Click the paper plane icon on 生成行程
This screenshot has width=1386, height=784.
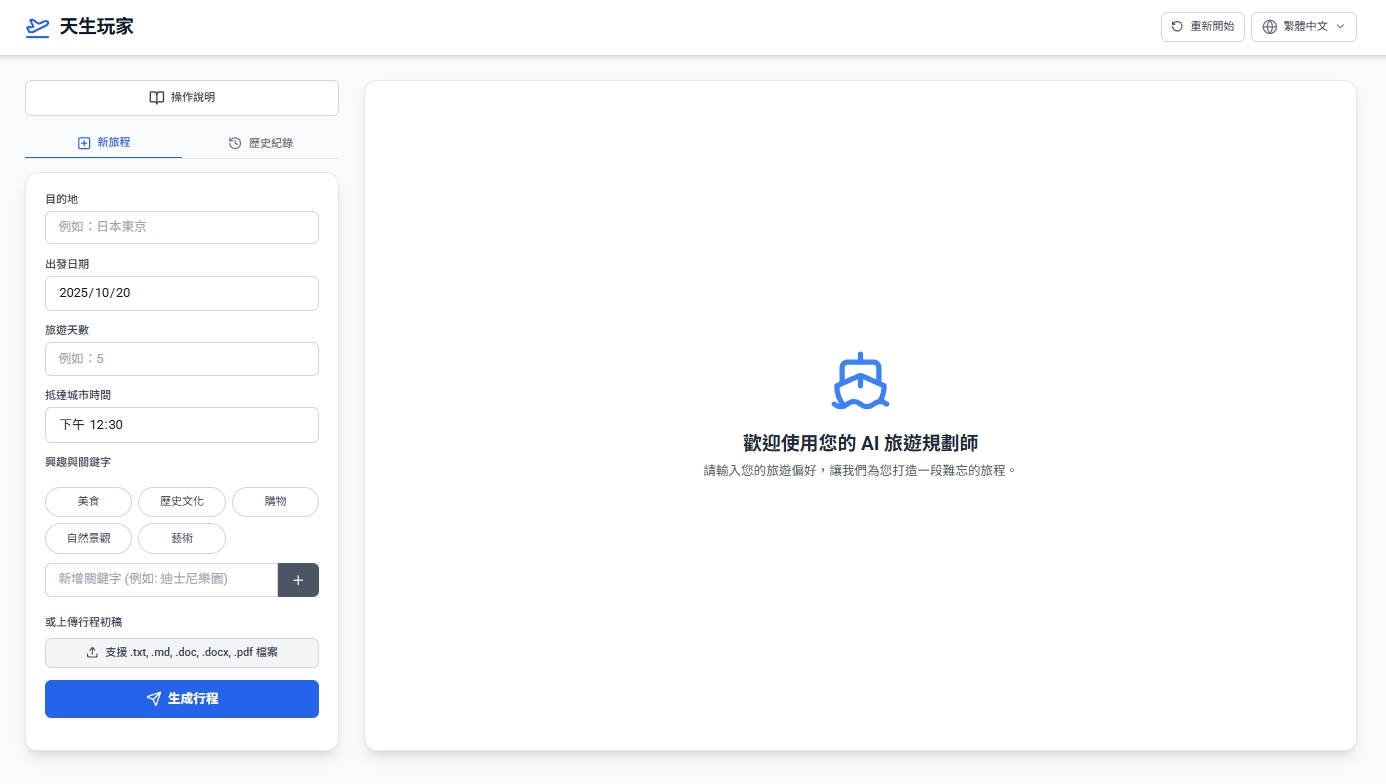[153, 699]
